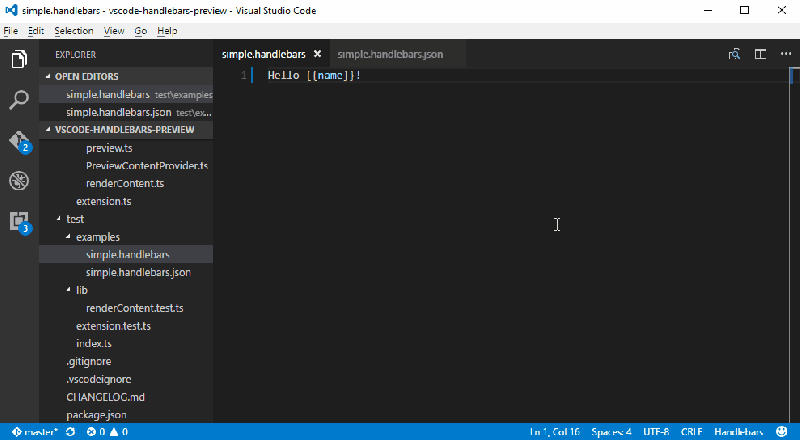The height and width of the screenshot is (440, 800).
Task: Click the git branch master indicator
Action: point(34,432)
